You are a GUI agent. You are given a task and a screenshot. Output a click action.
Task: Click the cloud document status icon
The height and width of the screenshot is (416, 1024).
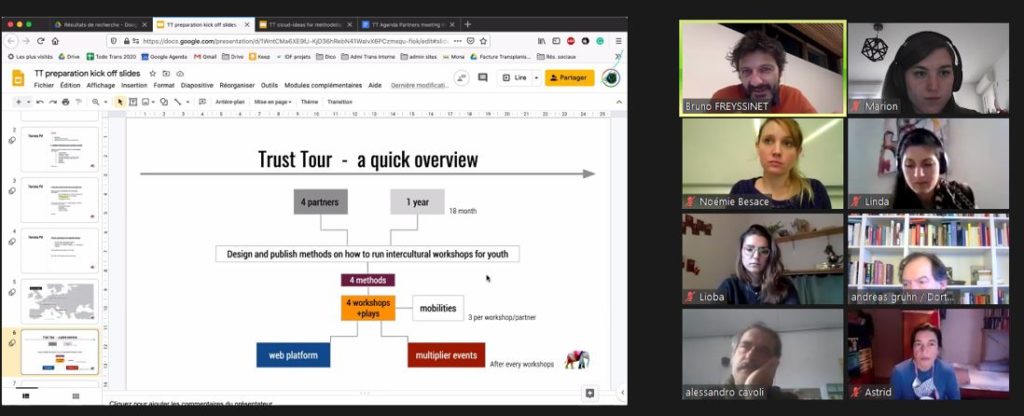pos(180,74)
